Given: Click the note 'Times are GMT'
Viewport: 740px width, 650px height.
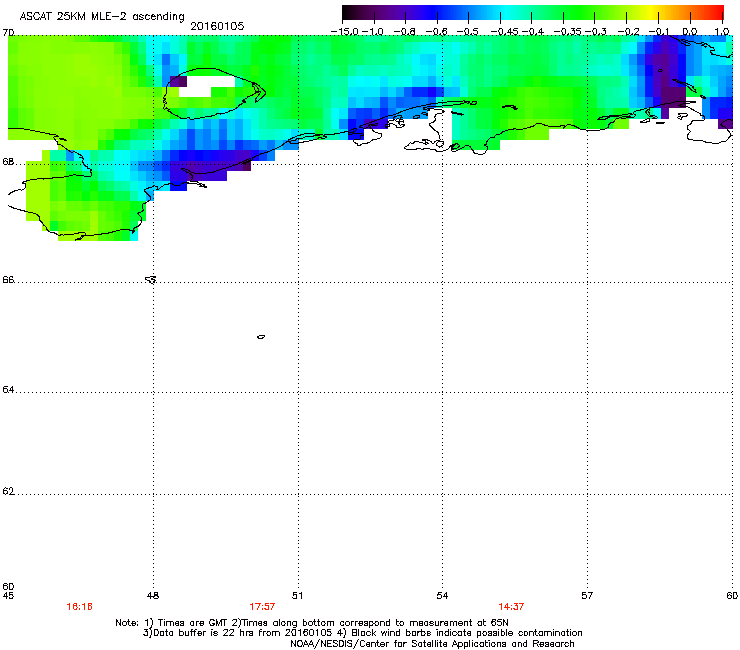Looking at the screenshot, I should [x=193, y=623].
